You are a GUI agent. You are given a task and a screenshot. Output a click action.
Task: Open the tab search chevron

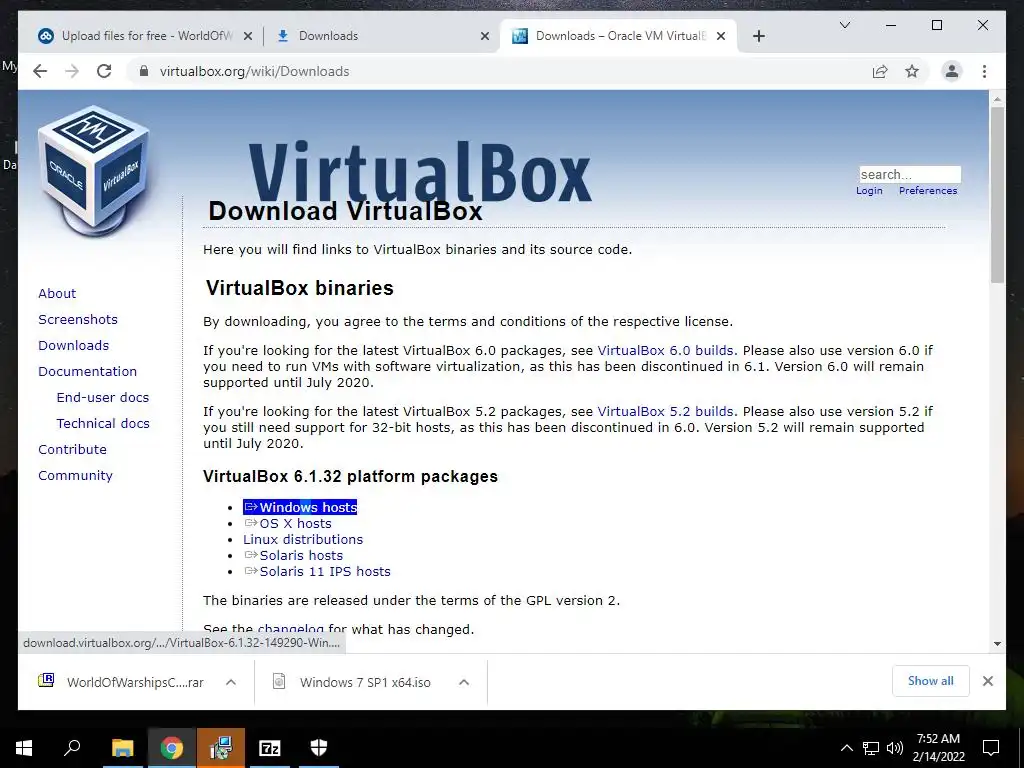pyautogui.click(x=844, y=25)
